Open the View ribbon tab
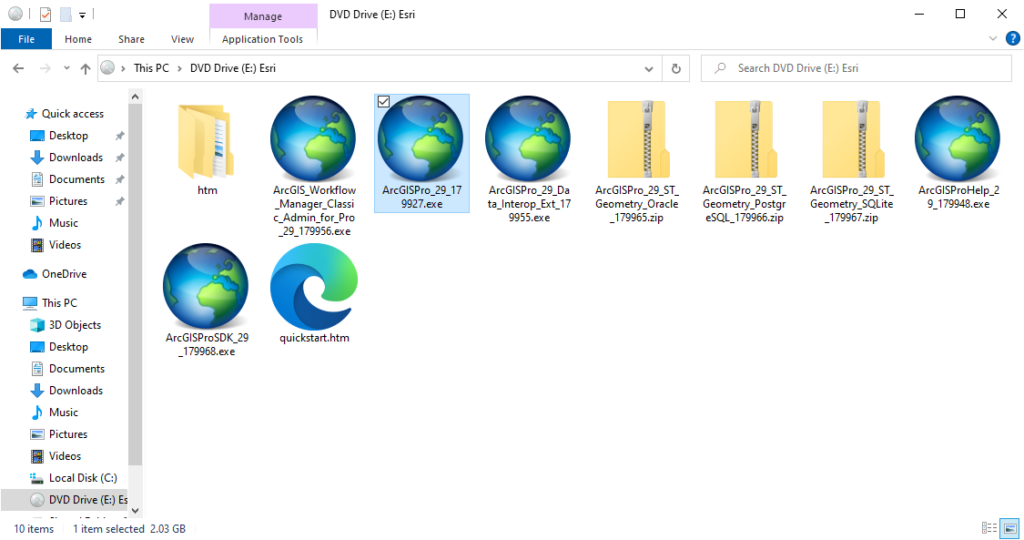Image resolution: width=1024 pixels, height=540 pixels. pyautogui.click(x=182, y=39)
